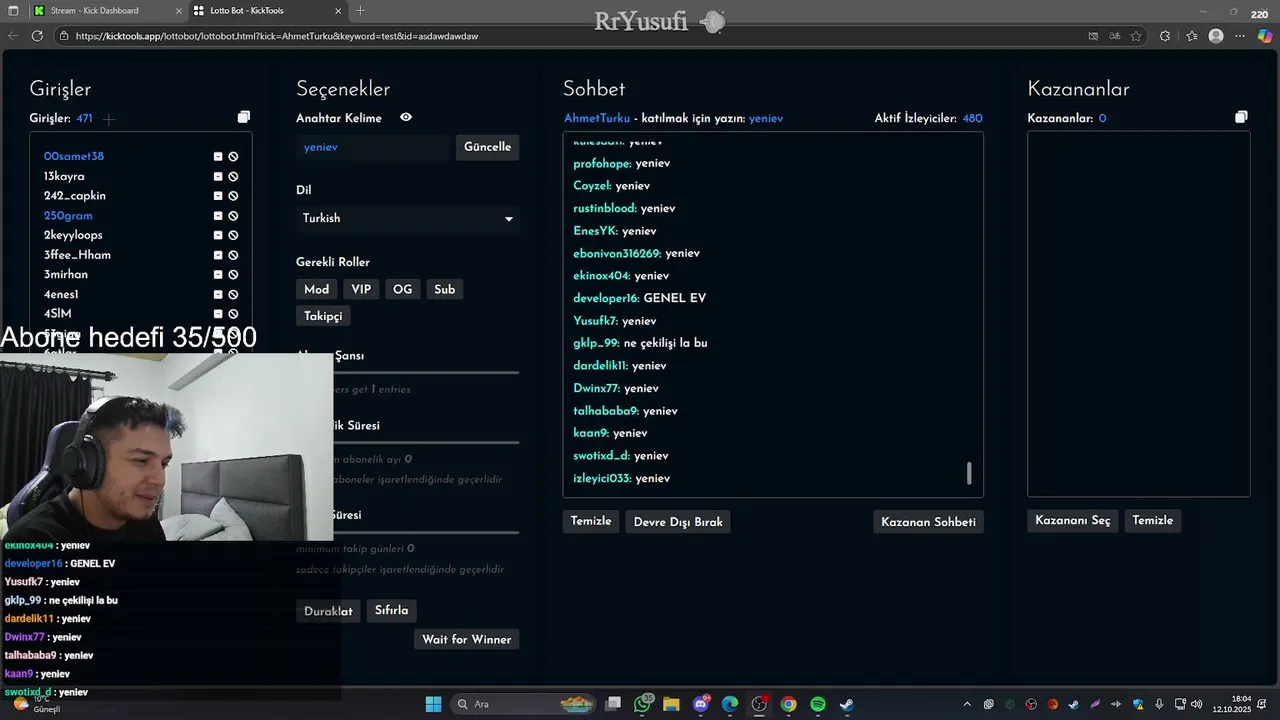Toggle the OG required role

(402, 289)
